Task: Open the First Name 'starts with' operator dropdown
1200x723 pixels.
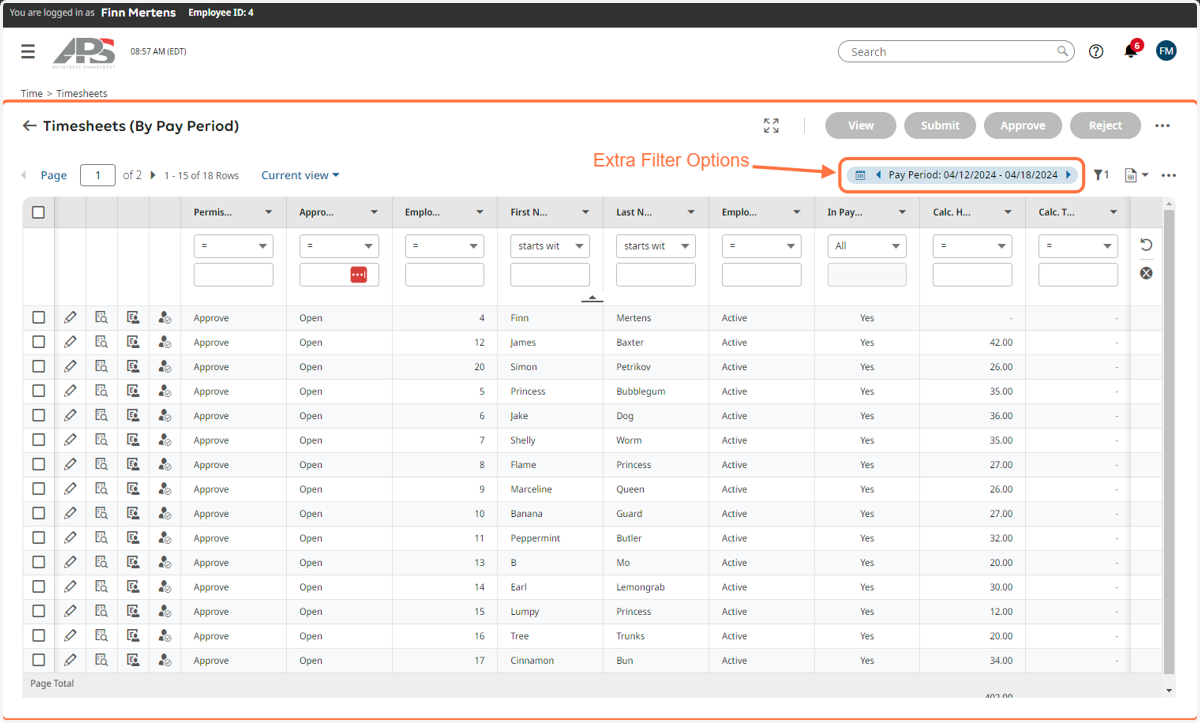Action: click(x=550, y=246)
